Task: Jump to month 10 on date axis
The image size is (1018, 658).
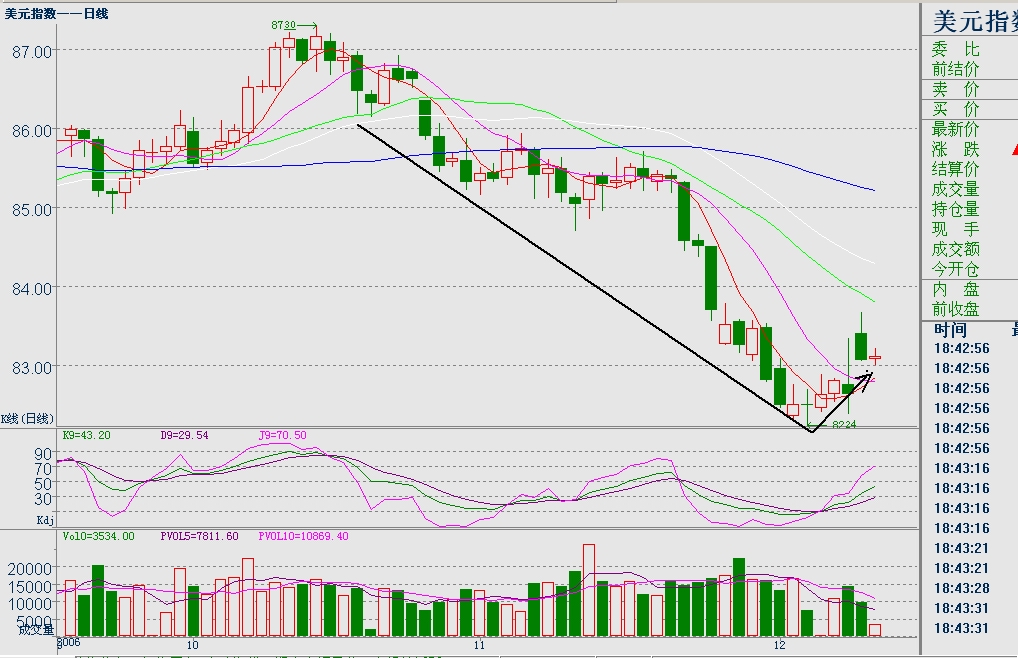Action: point(192,645)
